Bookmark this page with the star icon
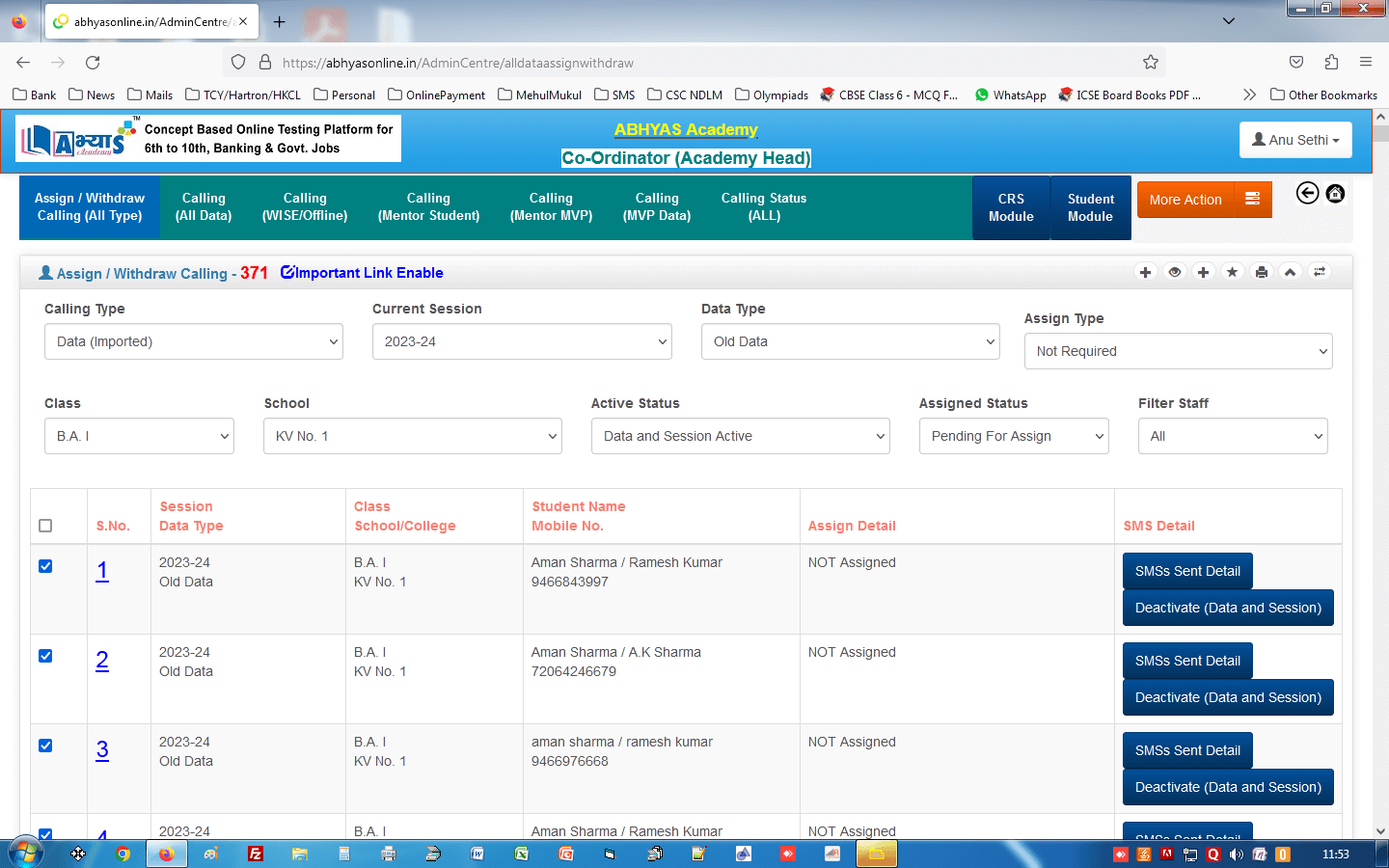The image size is (1389, 868). pyautogui.click(x=1150, y=63)
